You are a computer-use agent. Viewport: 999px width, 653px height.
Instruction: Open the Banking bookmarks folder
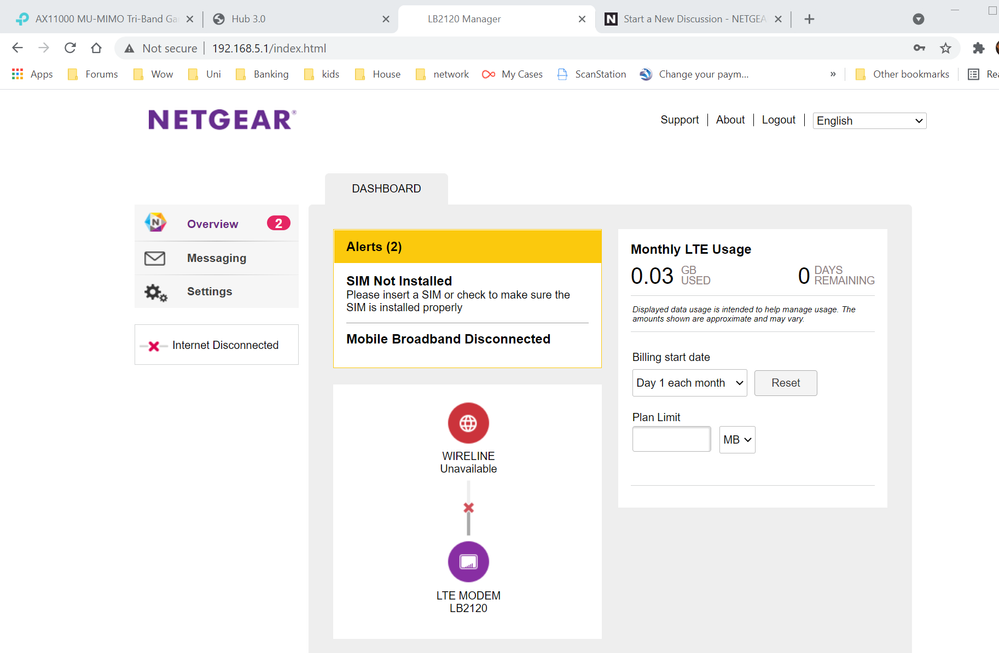(262, 74)
